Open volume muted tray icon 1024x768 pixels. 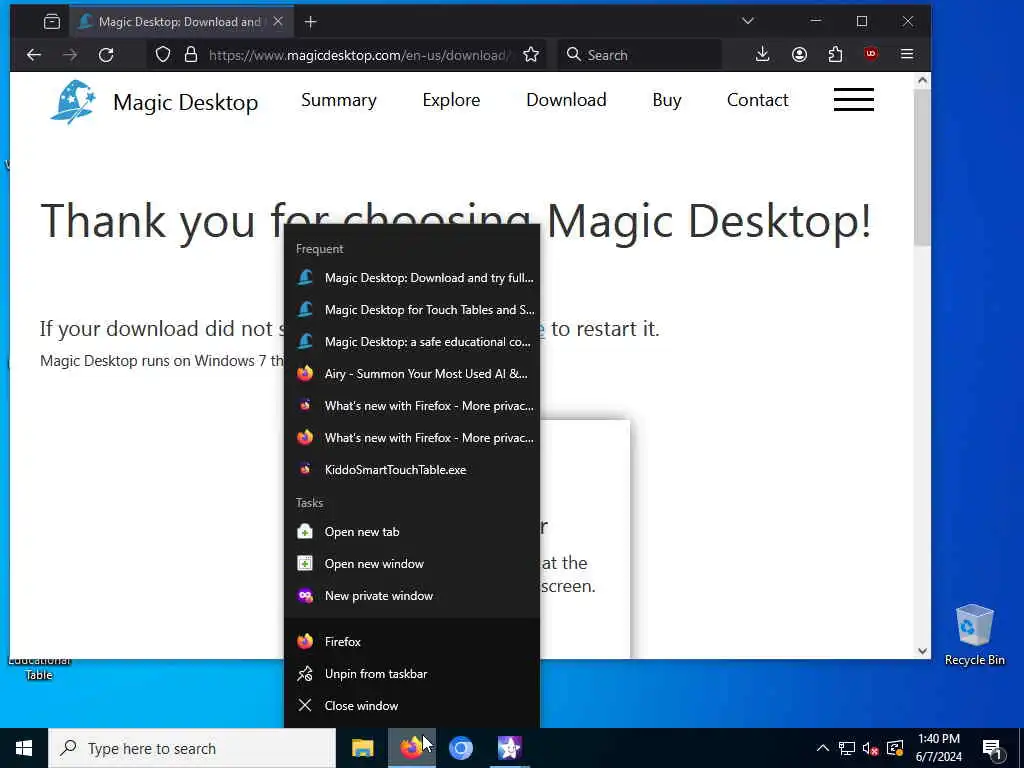(x=870, y=748)
